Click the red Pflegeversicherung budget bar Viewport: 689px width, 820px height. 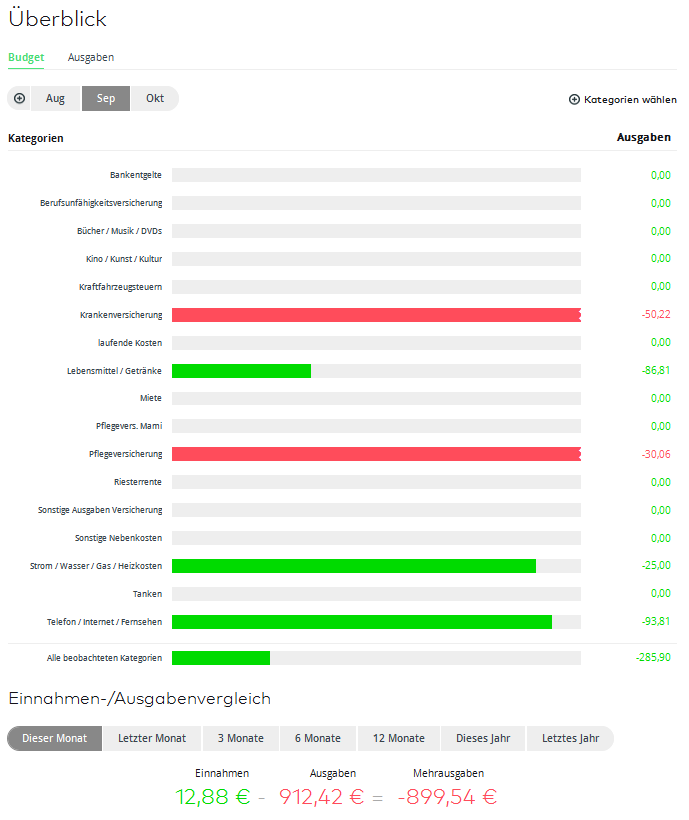(375, 454)
